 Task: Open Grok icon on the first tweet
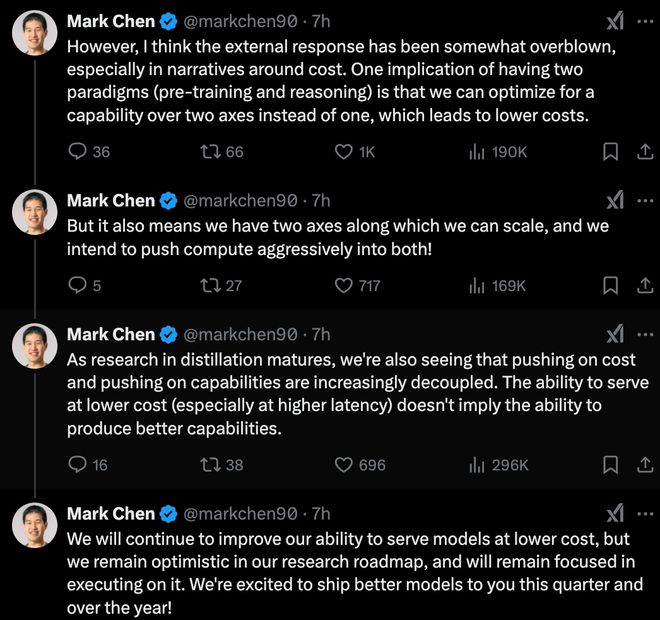pyautogui.click(x=615, y=21)
